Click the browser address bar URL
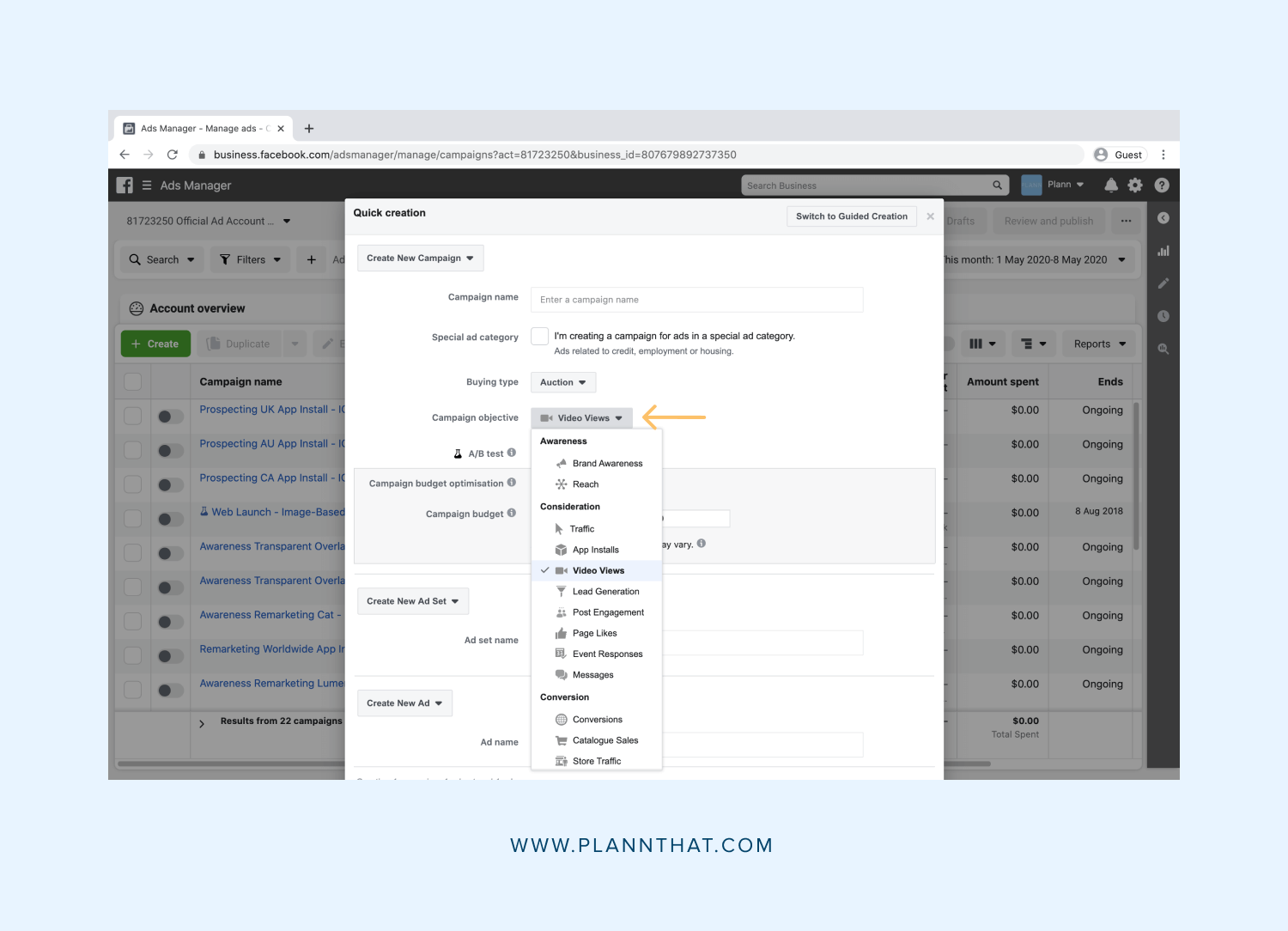This screenshot has height=931, width=1288. [x=475, y=155]
